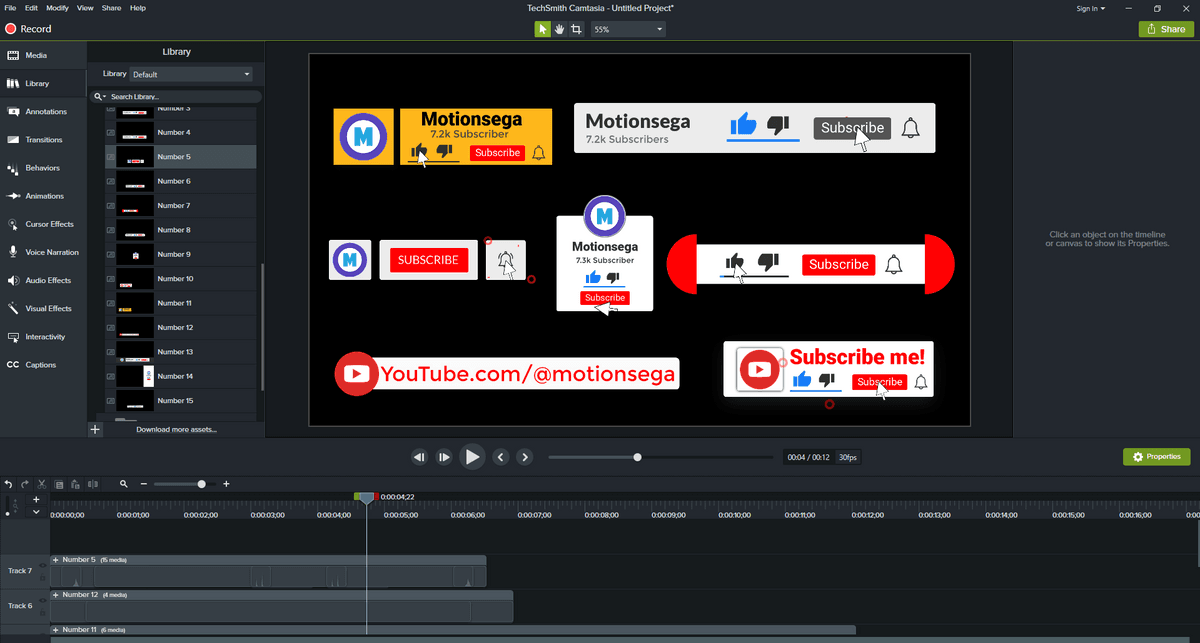Click the 30fps frame rate label
The height and width of the screenshot is (643, 1200).
click(848, 457)
